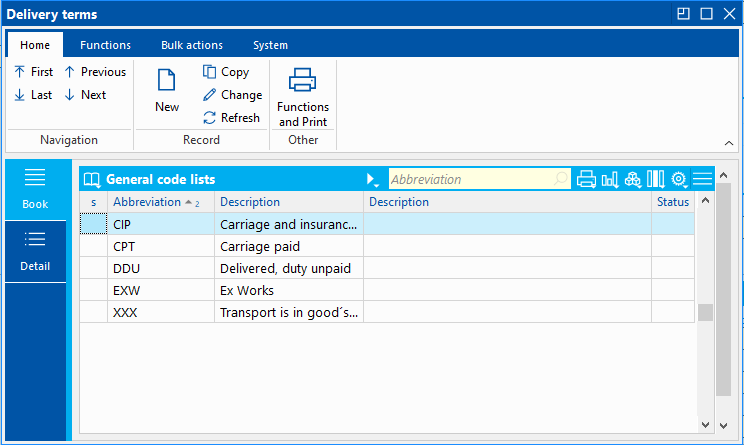This screenshot has height=445, width=744.
Task: Switch to Book view
Action: click(35, 190)
